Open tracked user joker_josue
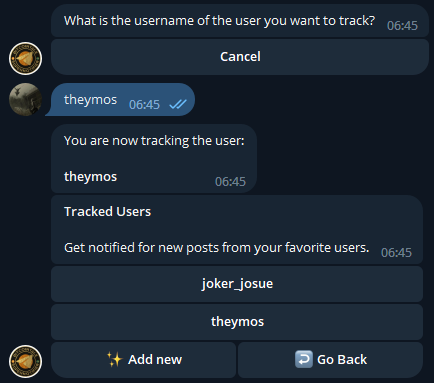Screen dimensions: 434x383 (237, 284)
